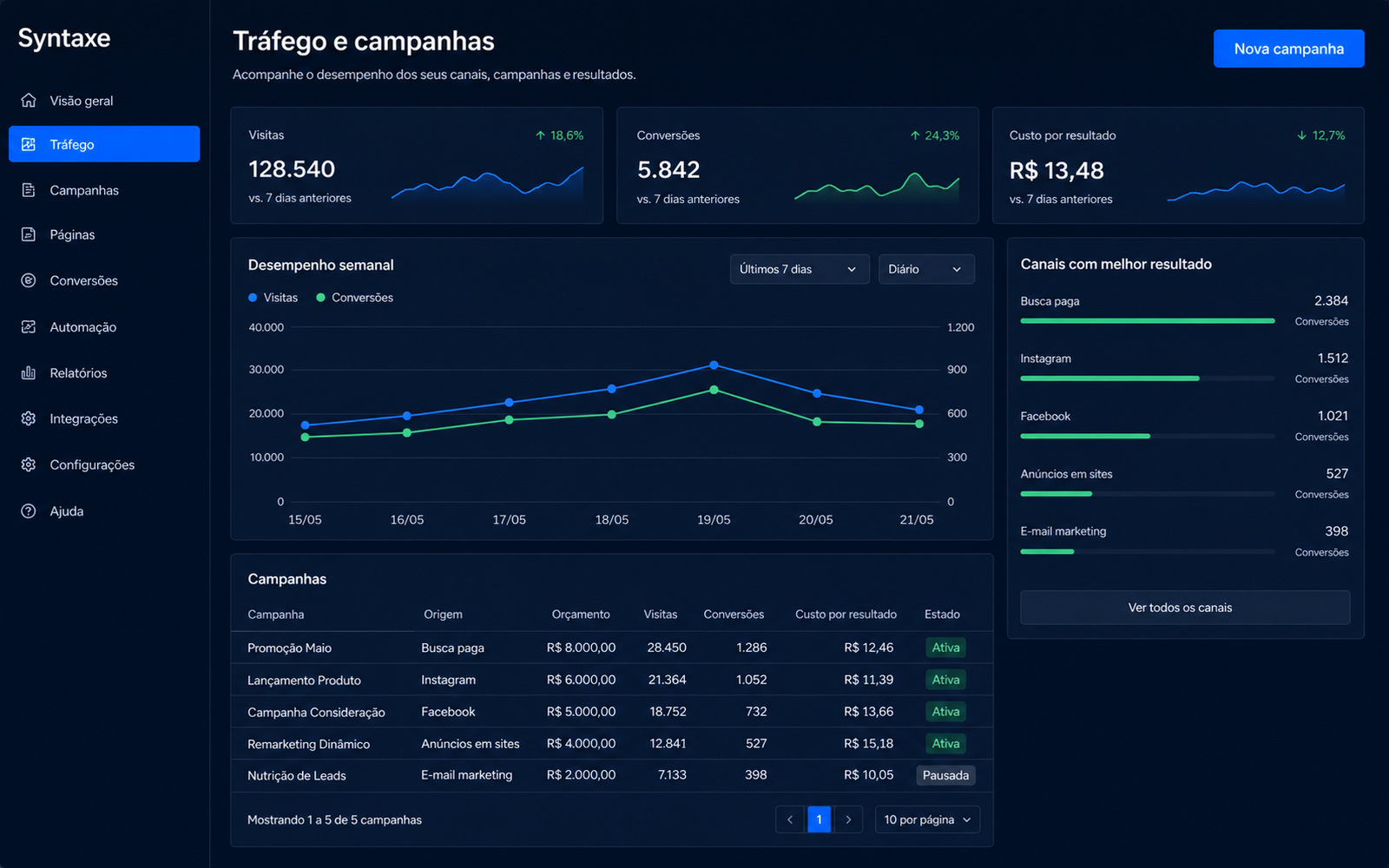Select Campanhas in the sidebar

[104, 190]
